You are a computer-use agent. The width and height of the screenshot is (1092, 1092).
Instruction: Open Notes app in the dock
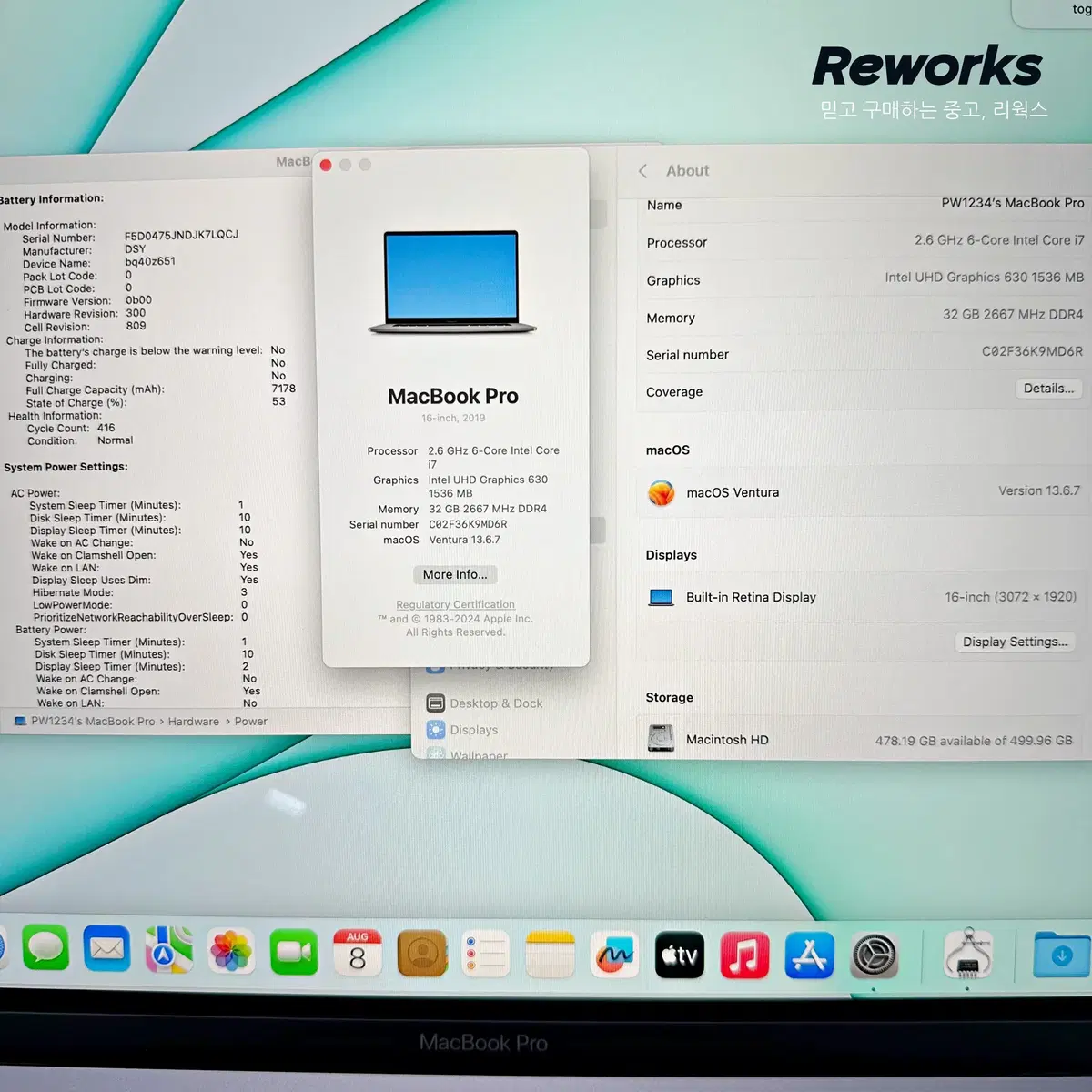tap(551, 954)
